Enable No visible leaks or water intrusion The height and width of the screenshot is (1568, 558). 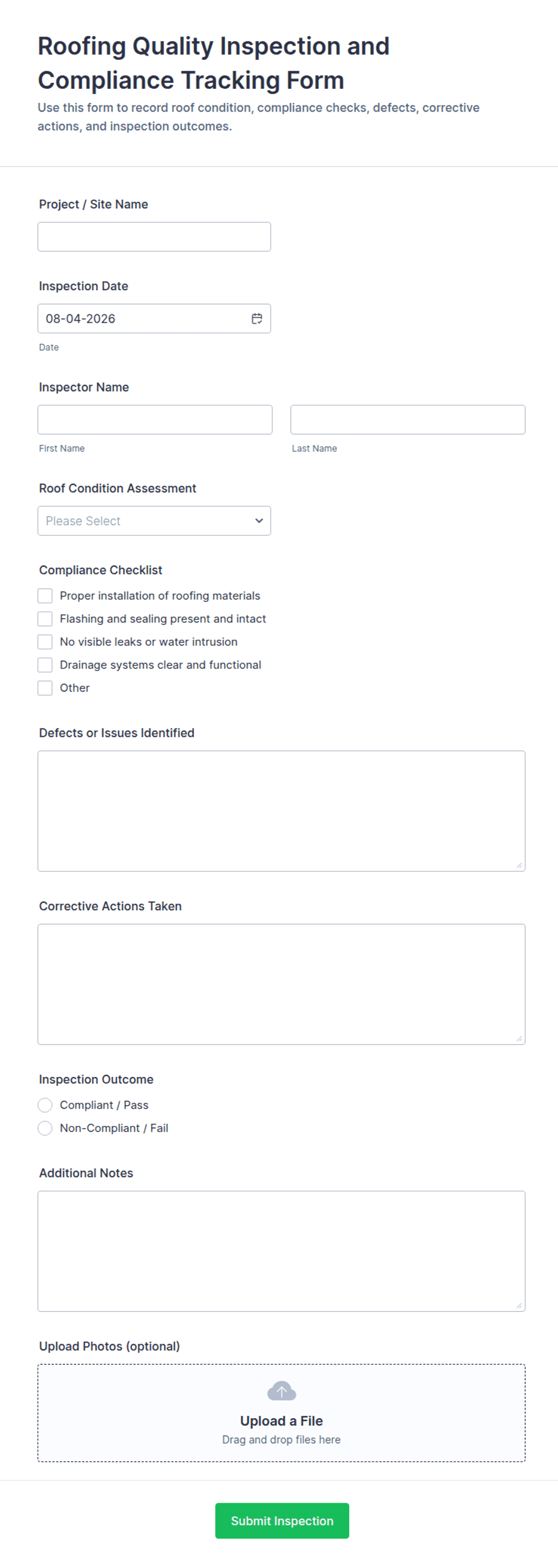(x=45, y=642)
